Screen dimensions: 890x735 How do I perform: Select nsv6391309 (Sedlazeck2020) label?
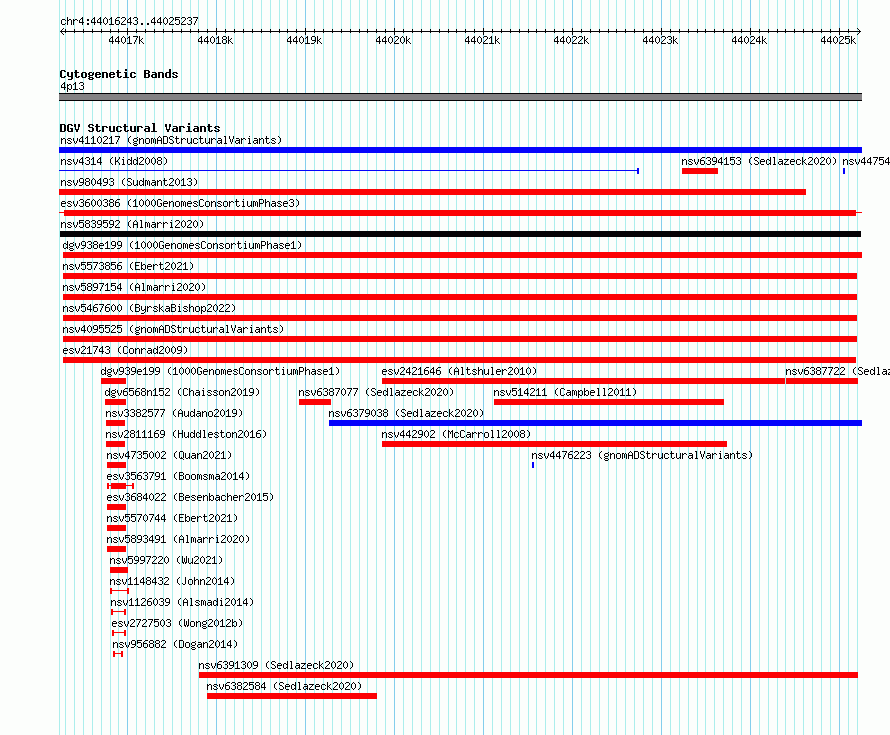click(276, 665)
